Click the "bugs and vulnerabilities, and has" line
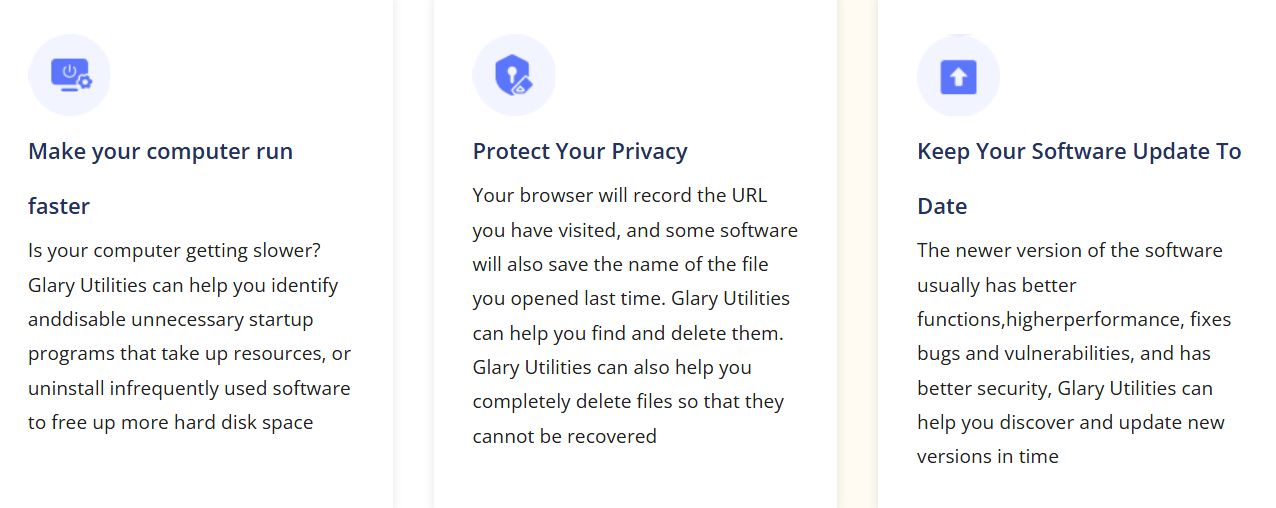The image size is (1276, 508). pos(1064,353)
